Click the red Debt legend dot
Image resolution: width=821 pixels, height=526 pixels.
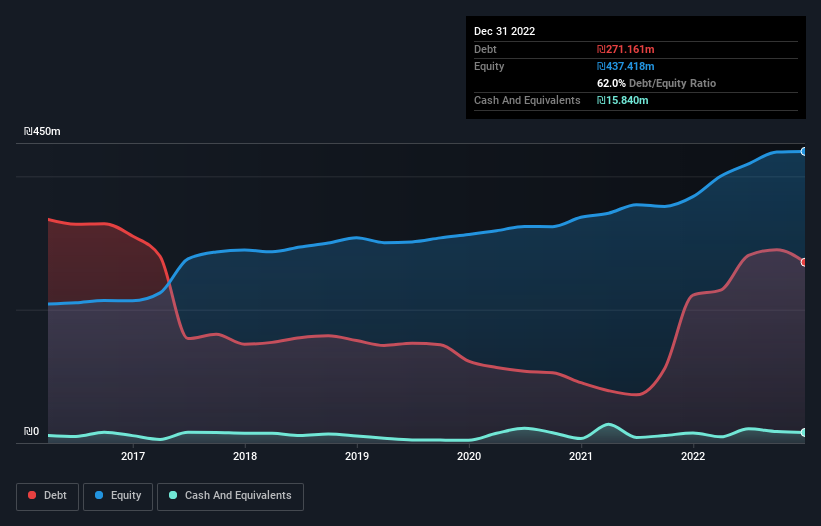32,495
